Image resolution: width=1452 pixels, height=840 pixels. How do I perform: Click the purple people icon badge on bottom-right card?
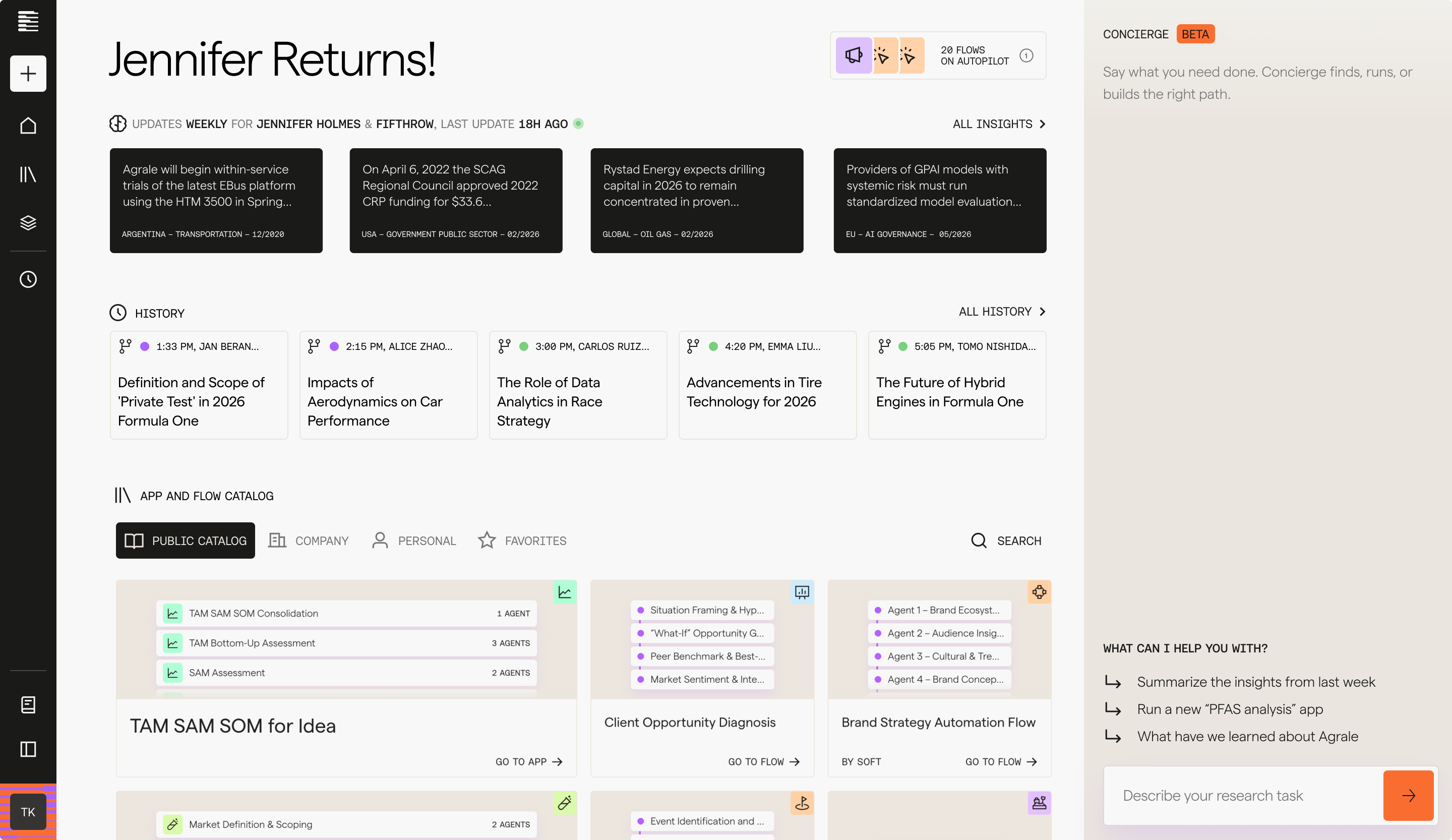coord(1039,803)
